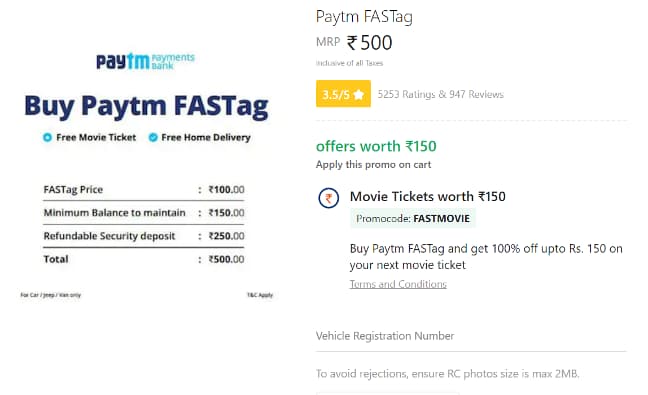The height and width of the screenshot is (395, 648).
Task: Click 5253 Ratings & 947 Reviews text
Action: [x=441, y=94]
